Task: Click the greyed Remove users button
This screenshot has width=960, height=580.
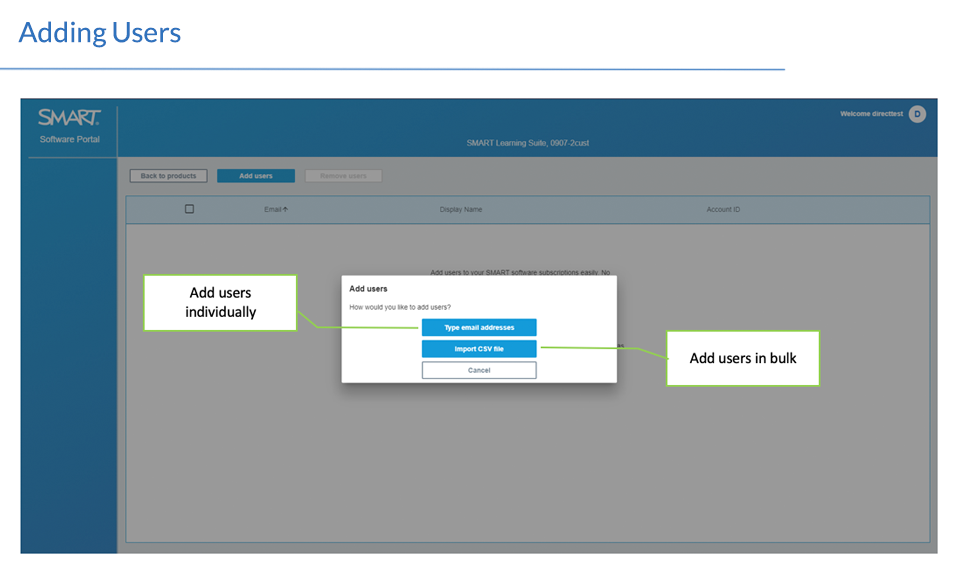Action: pos(343,176)
